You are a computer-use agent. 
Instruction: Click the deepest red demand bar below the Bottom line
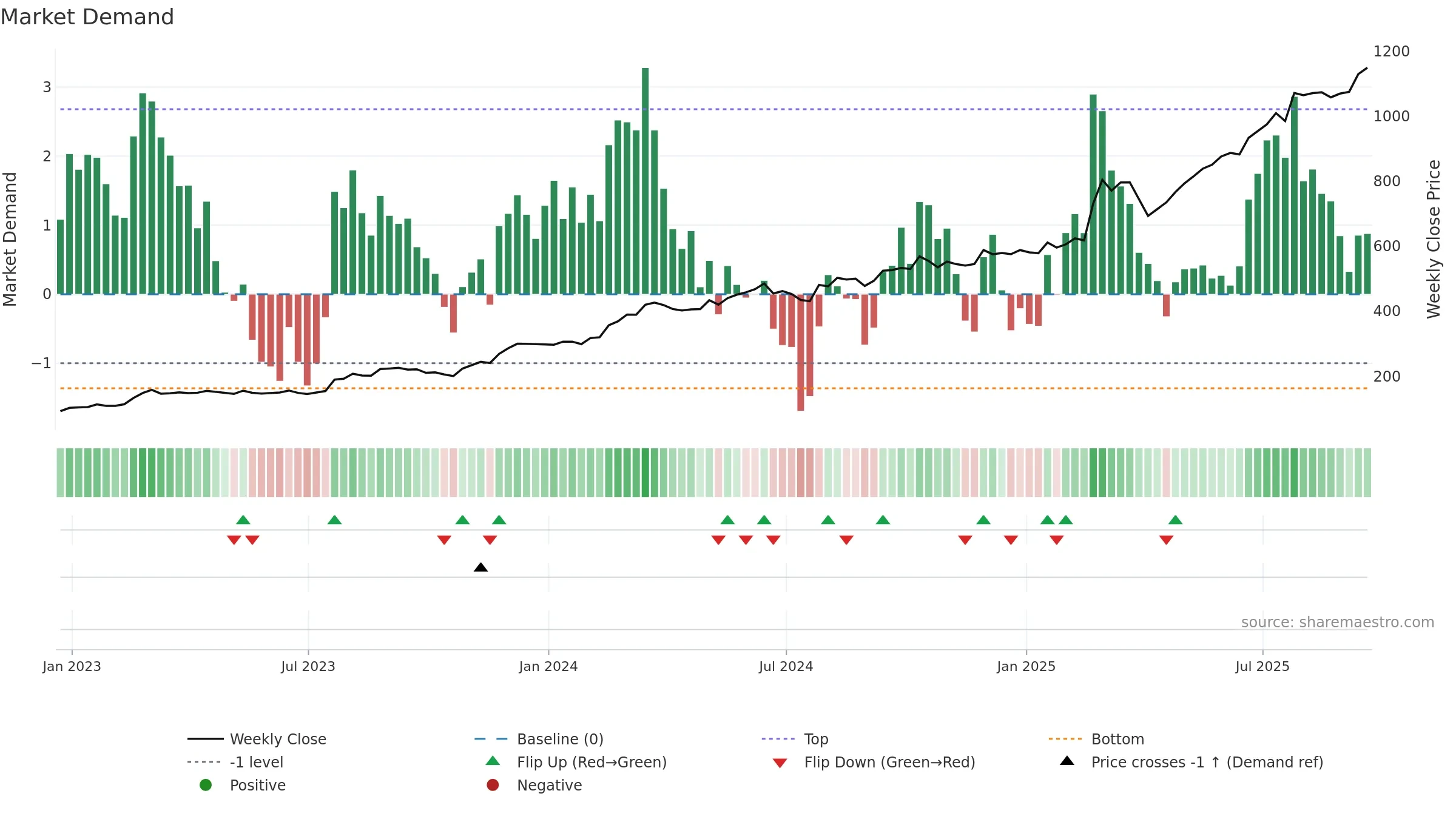801,352
